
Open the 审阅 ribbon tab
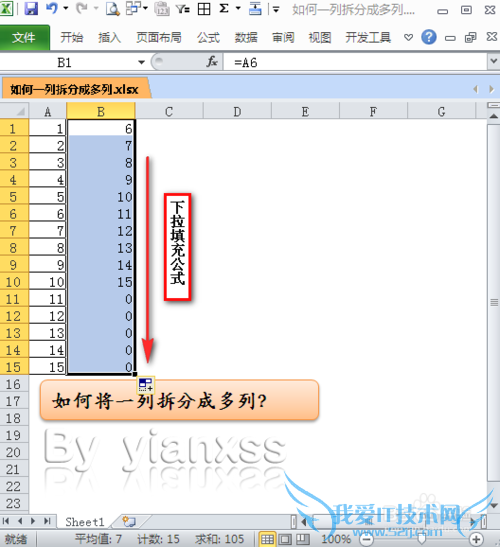[x=283, y=37]
